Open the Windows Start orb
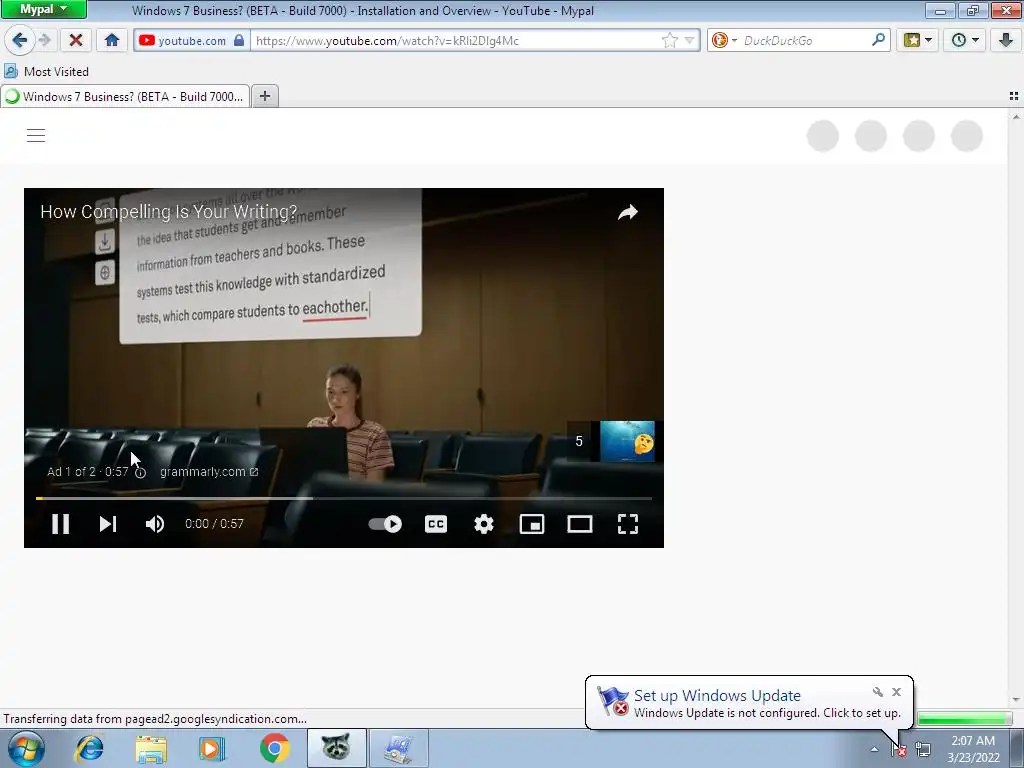Viewport: 1024px width, 768px height. pyautogui.click(x=26, y=748)
